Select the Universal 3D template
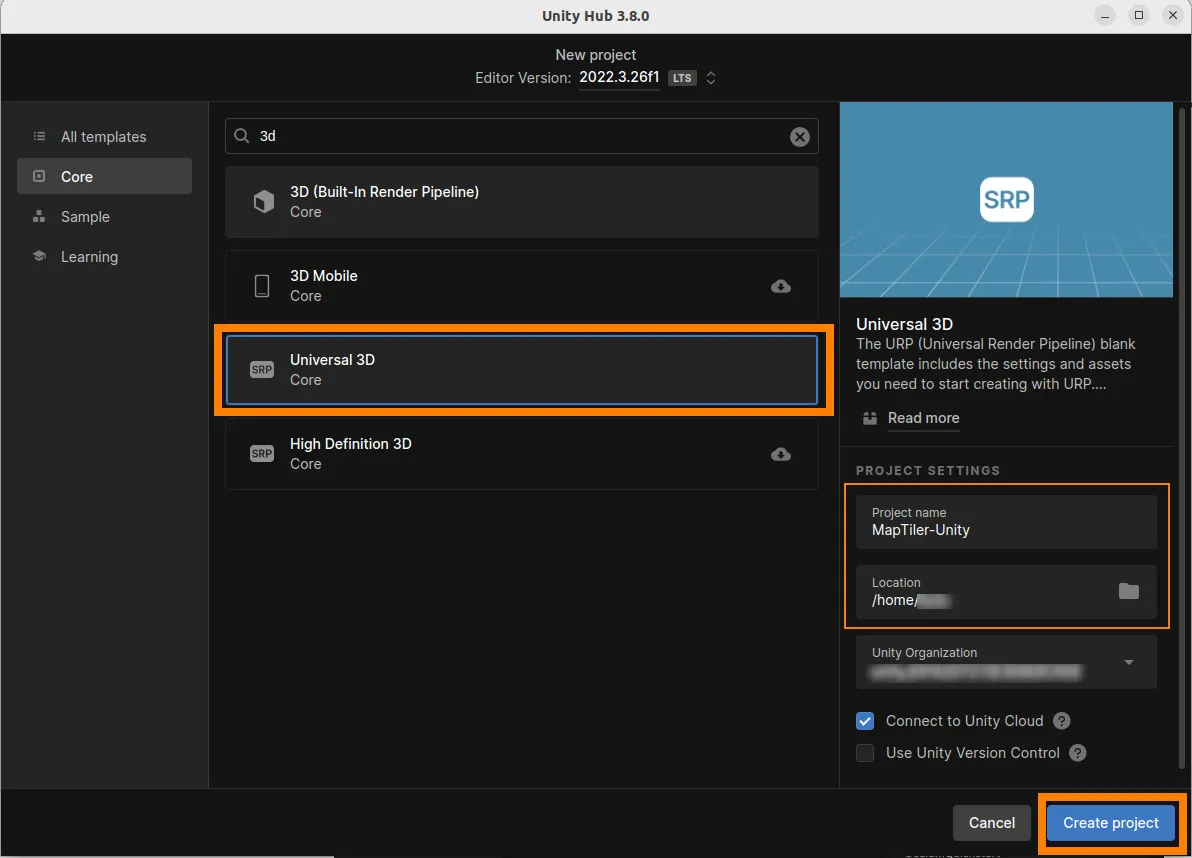 (522, 370)
